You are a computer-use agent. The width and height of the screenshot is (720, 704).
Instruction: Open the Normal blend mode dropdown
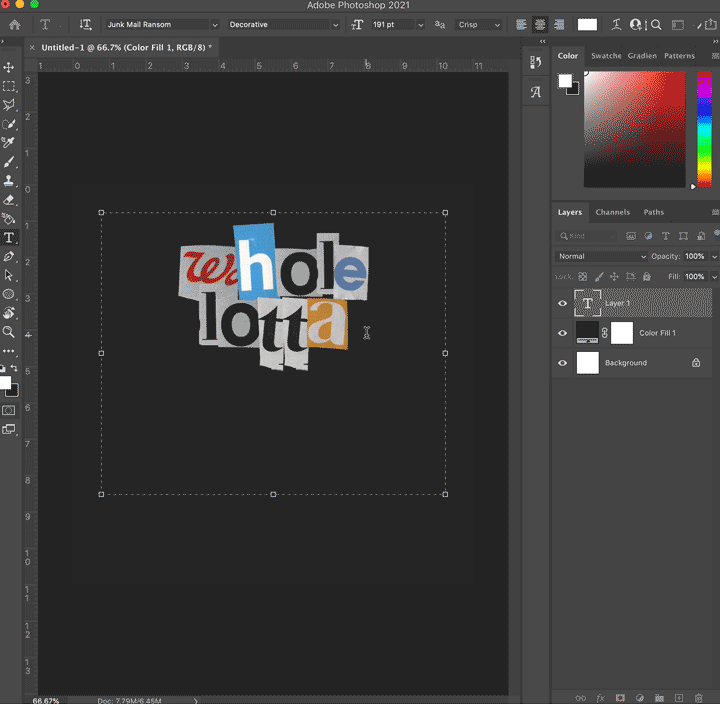tap(601, 256)
